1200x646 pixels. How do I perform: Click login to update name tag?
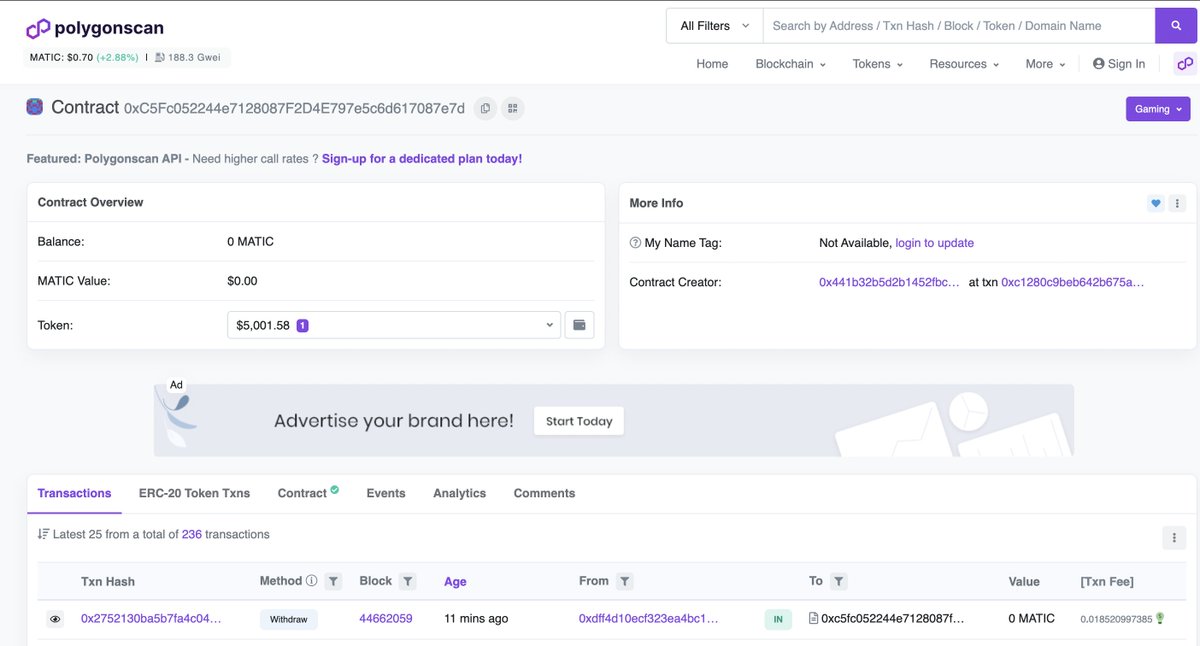click(934, 243)
